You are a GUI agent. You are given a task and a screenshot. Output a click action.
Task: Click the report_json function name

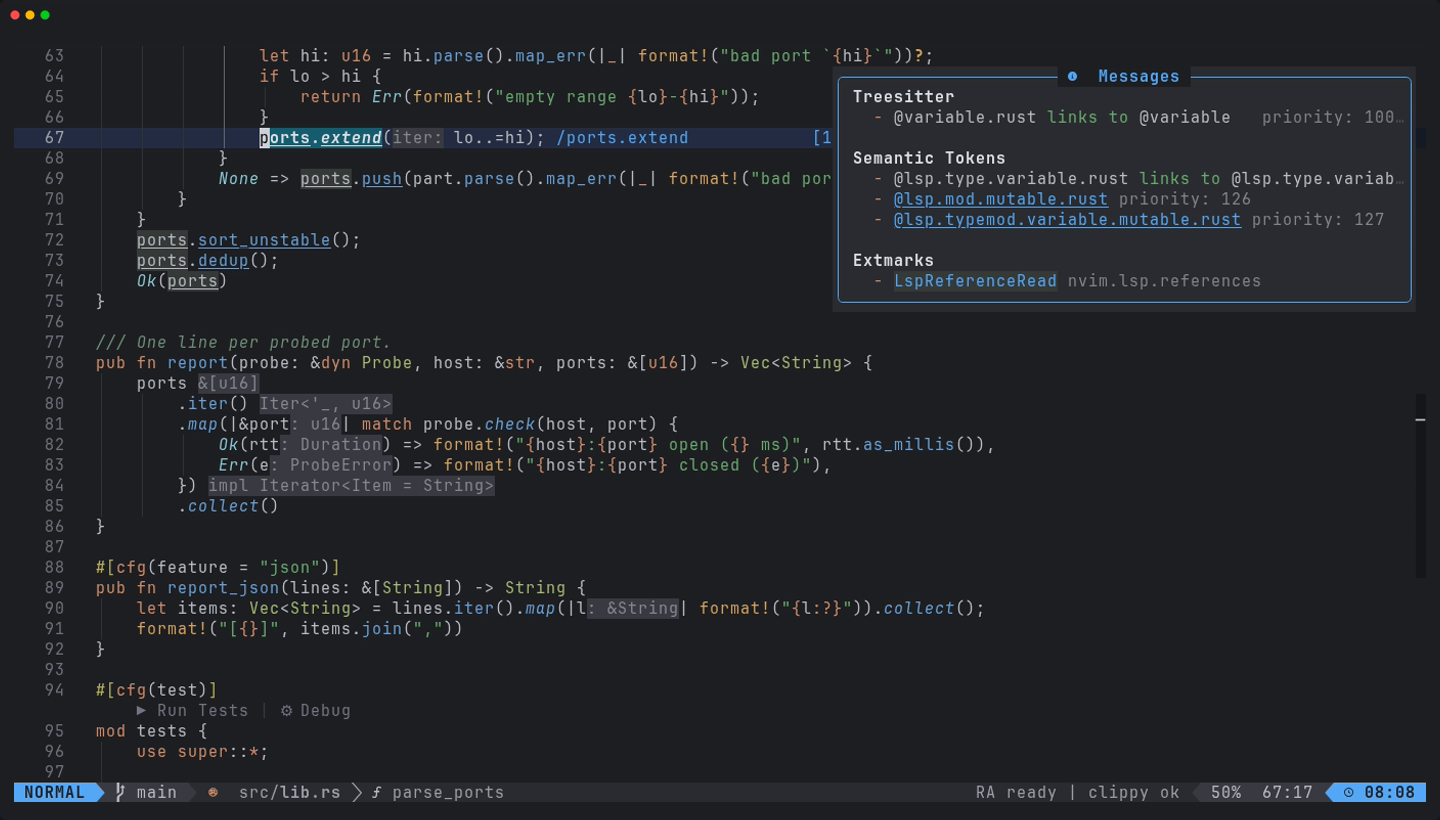coord(223,588)
